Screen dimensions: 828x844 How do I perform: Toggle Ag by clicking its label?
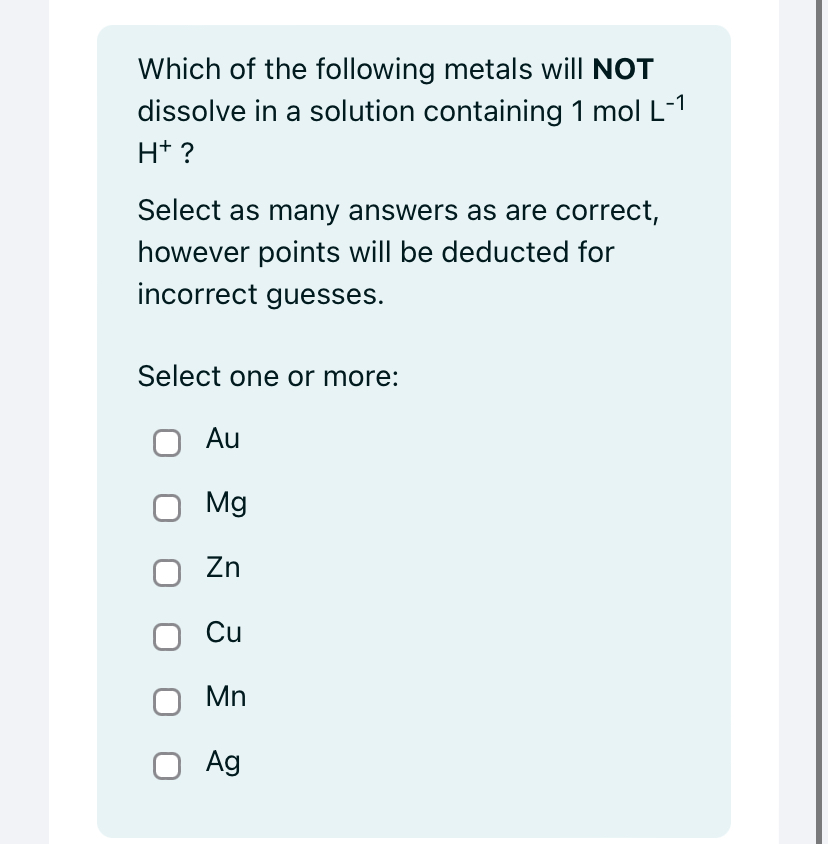[x=223, y=762]
